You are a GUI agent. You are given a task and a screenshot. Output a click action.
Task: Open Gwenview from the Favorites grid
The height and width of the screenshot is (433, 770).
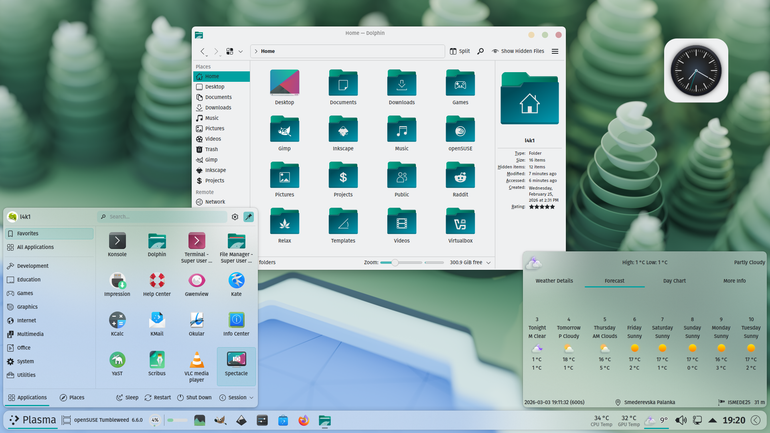tap(196, 284)
